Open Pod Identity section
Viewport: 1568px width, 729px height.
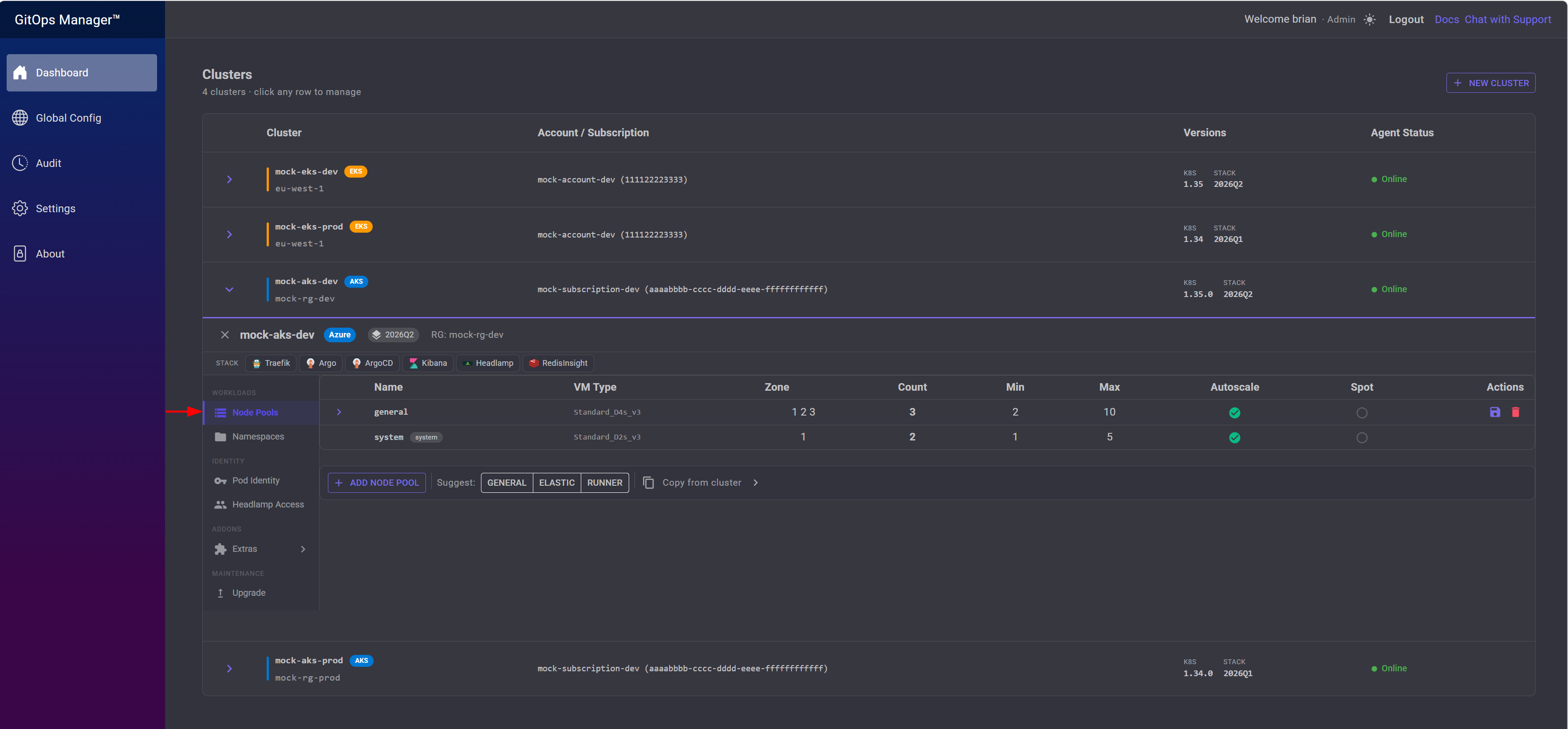coord(261,480)
